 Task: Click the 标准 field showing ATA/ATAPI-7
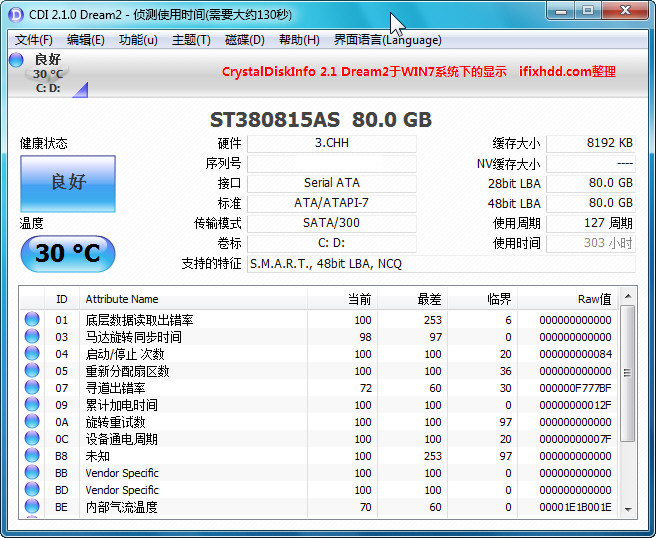tap(332, 203)
